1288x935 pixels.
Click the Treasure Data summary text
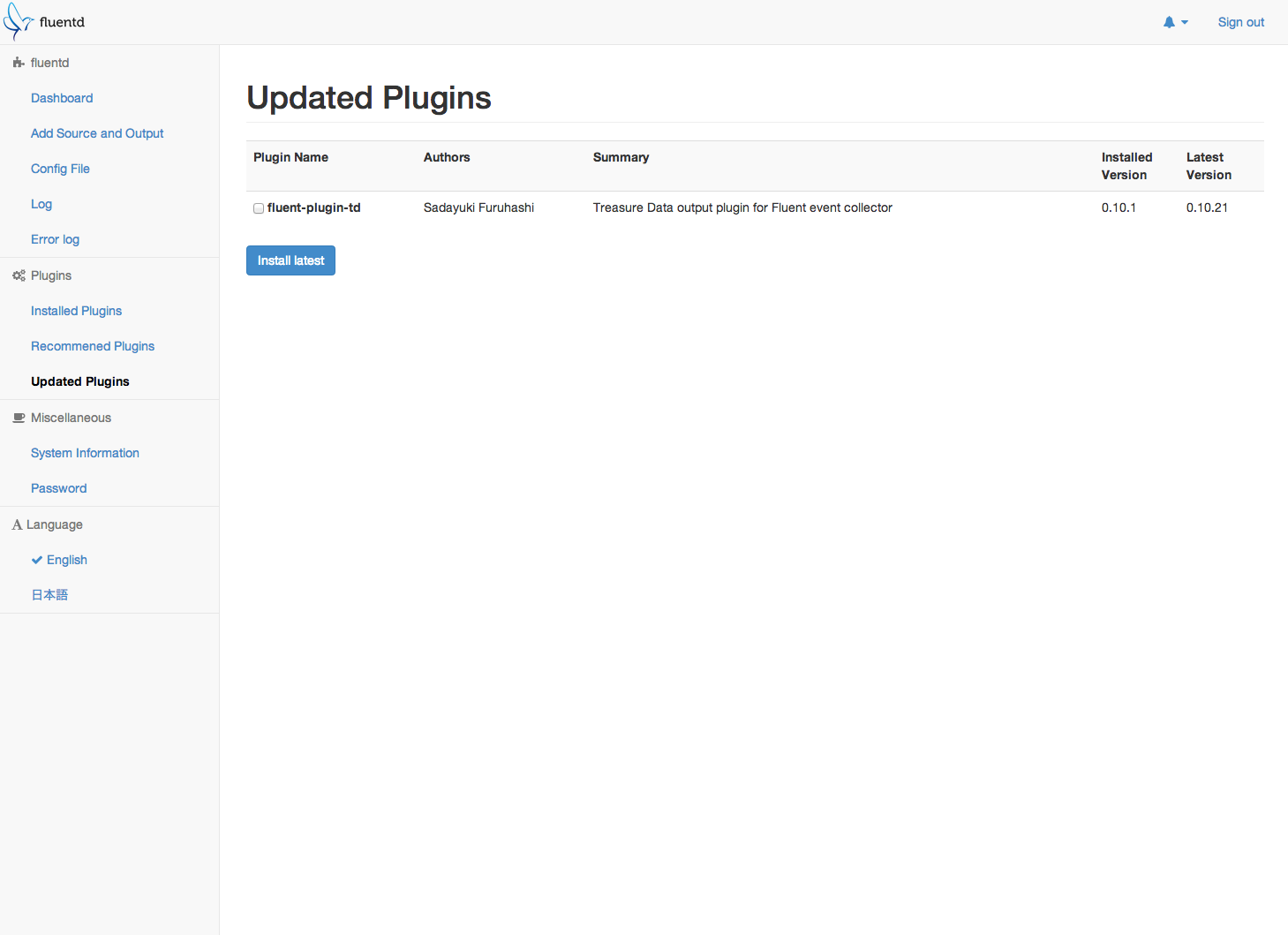click(742, 207)
